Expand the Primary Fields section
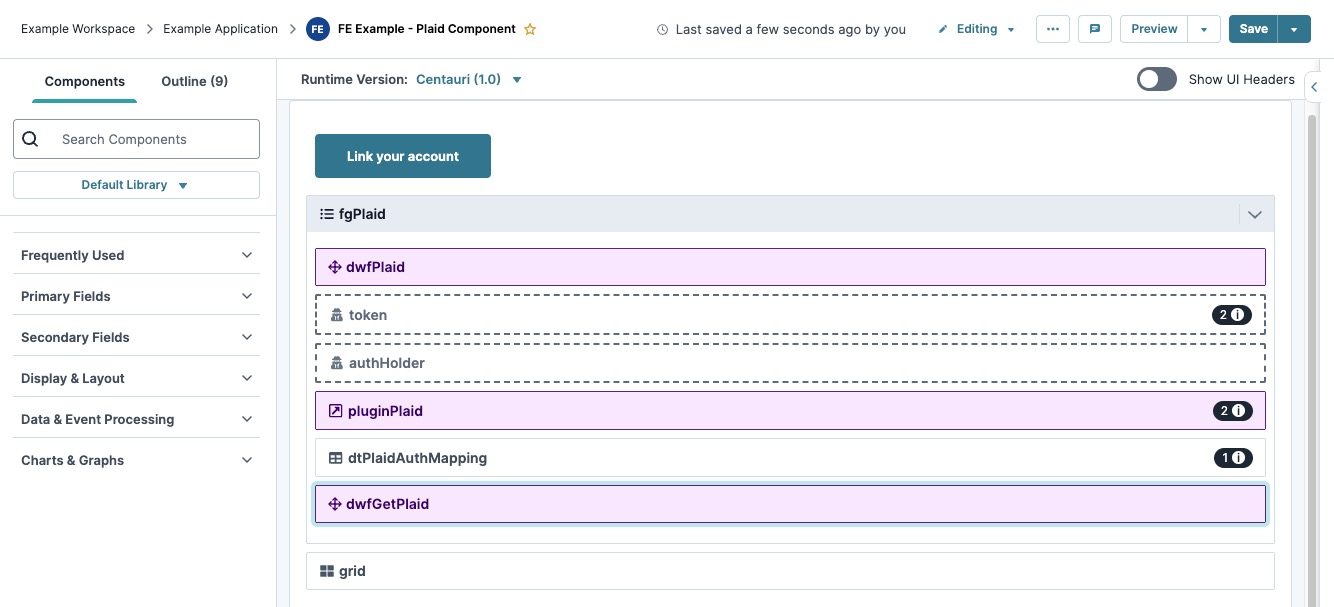 (136, 296)
